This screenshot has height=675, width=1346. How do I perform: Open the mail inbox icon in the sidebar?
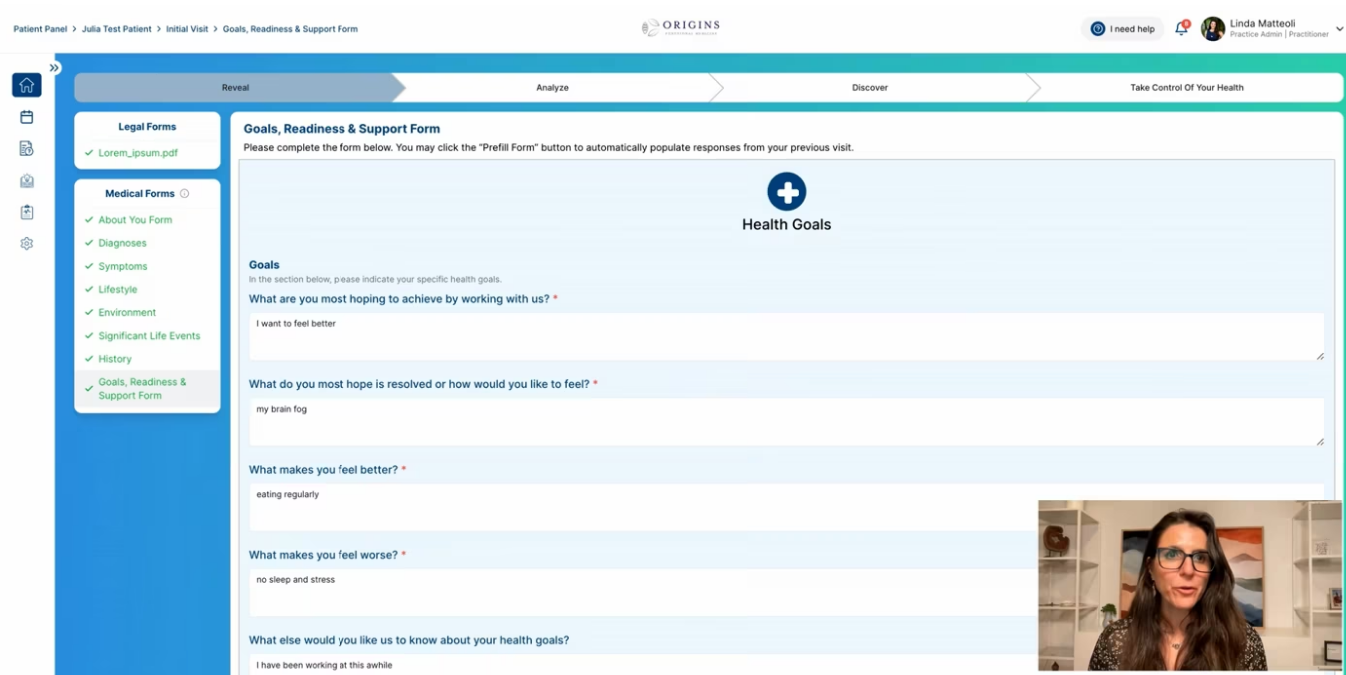(27, 181)
